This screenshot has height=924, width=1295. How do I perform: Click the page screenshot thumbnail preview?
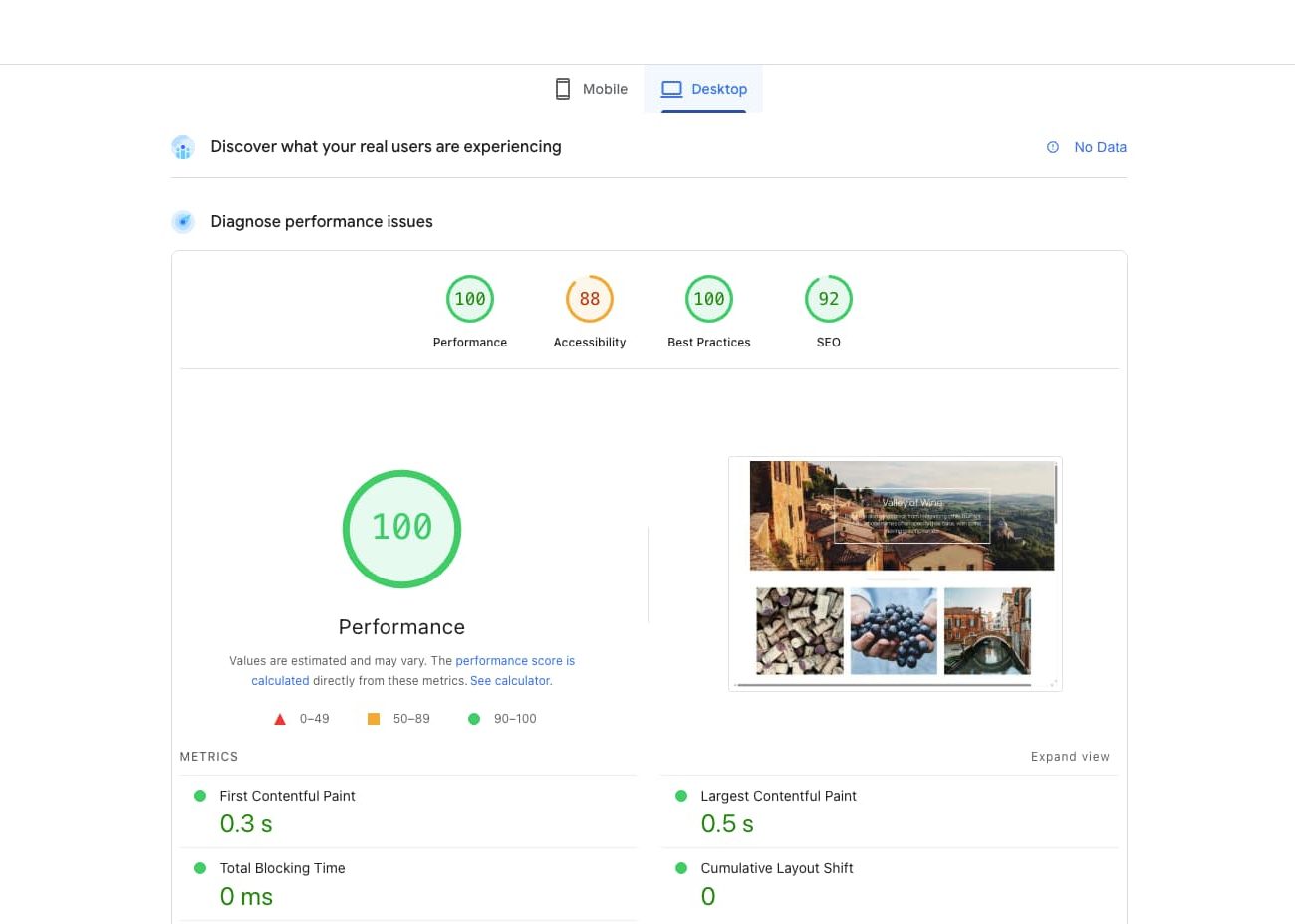coord(895,574)
